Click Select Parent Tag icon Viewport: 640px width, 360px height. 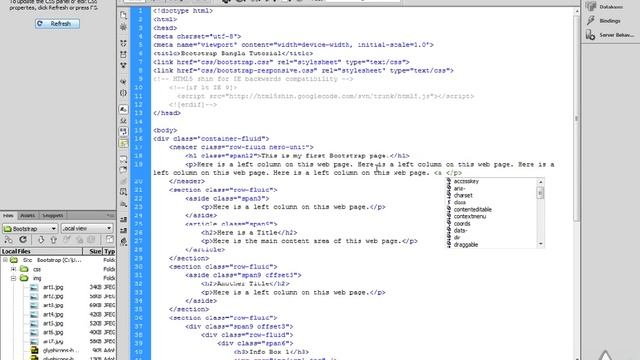[123, 82]
